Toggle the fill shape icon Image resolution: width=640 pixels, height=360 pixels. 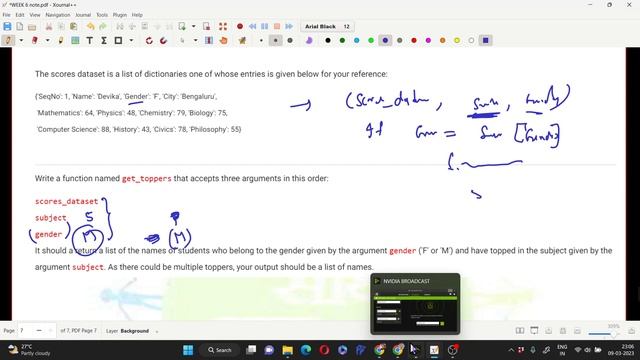(x=309, y=40)
